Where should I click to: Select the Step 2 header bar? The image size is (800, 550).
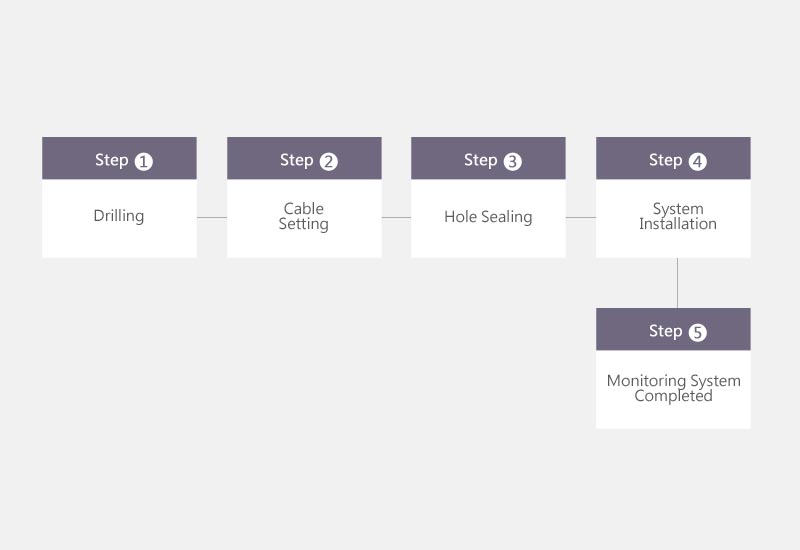tap(304, 158)
